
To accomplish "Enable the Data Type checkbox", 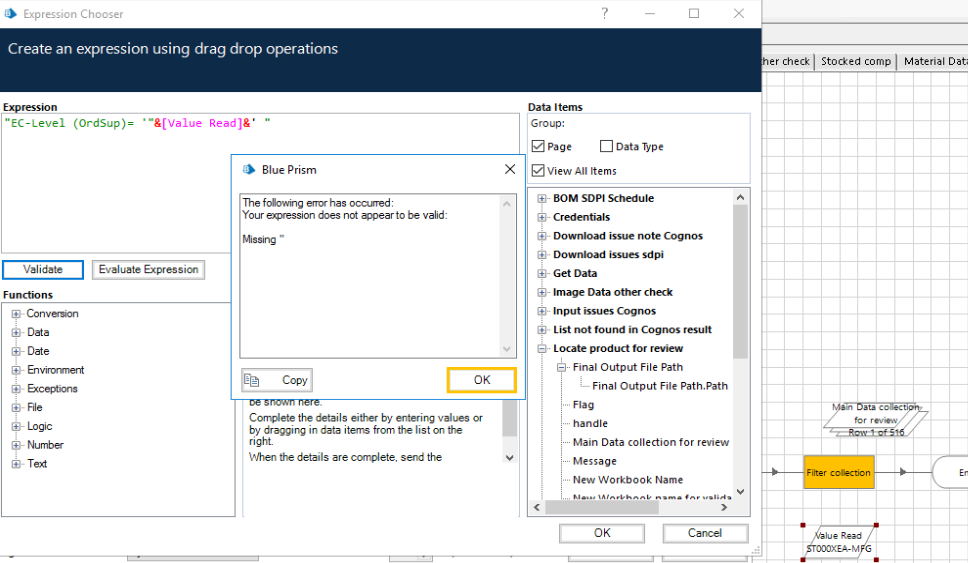I will coord(607,147).
